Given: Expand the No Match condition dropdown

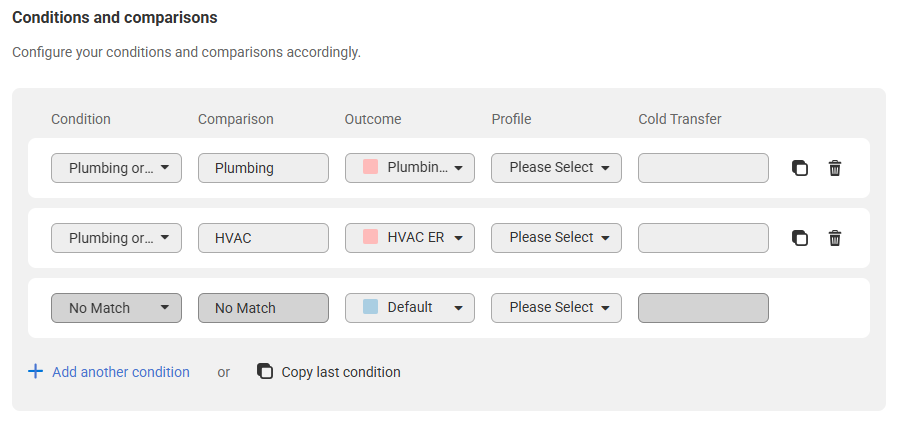Looking at the screenshot, I should [116, 308].
